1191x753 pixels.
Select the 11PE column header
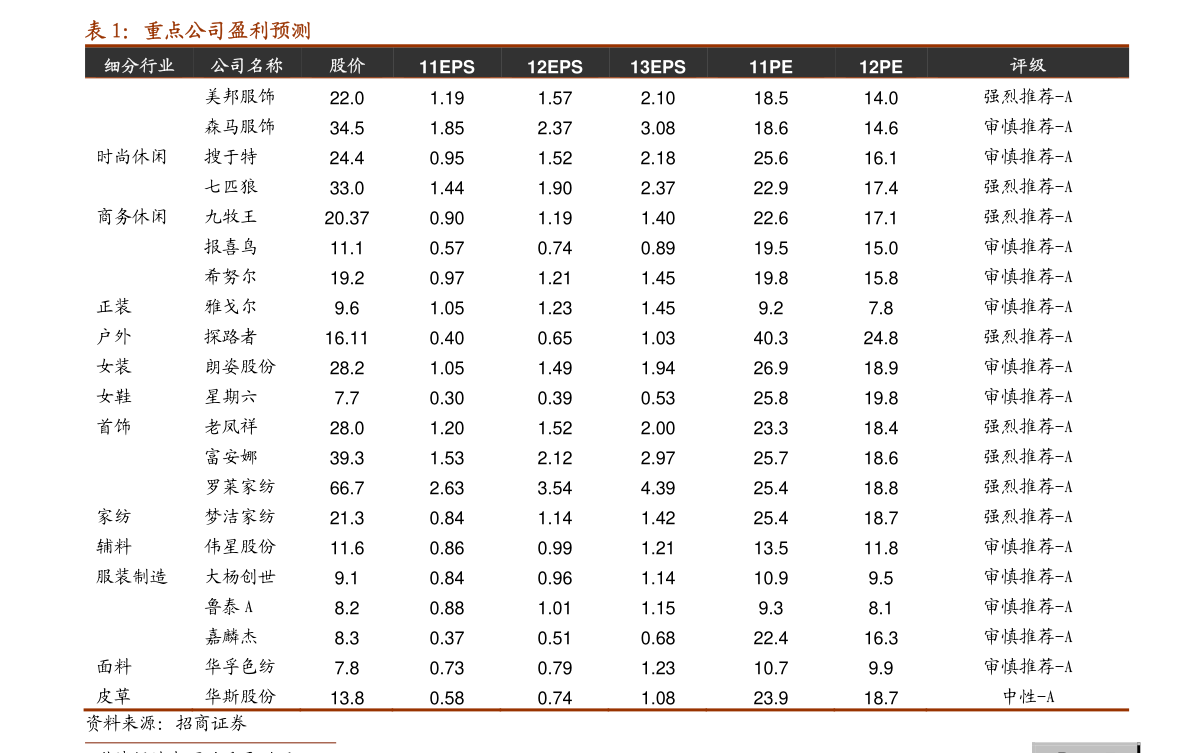[770, 67]
